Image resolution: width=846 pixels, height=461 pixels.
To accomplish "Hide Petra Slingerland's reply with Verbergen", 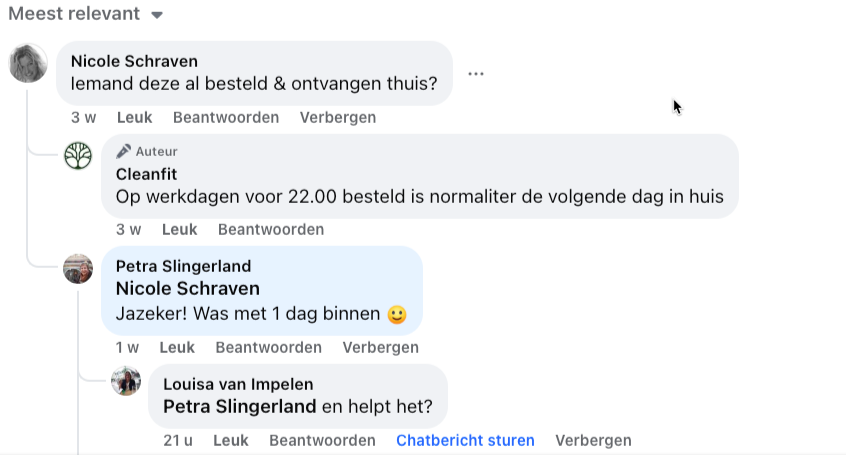I will point(380,347).
